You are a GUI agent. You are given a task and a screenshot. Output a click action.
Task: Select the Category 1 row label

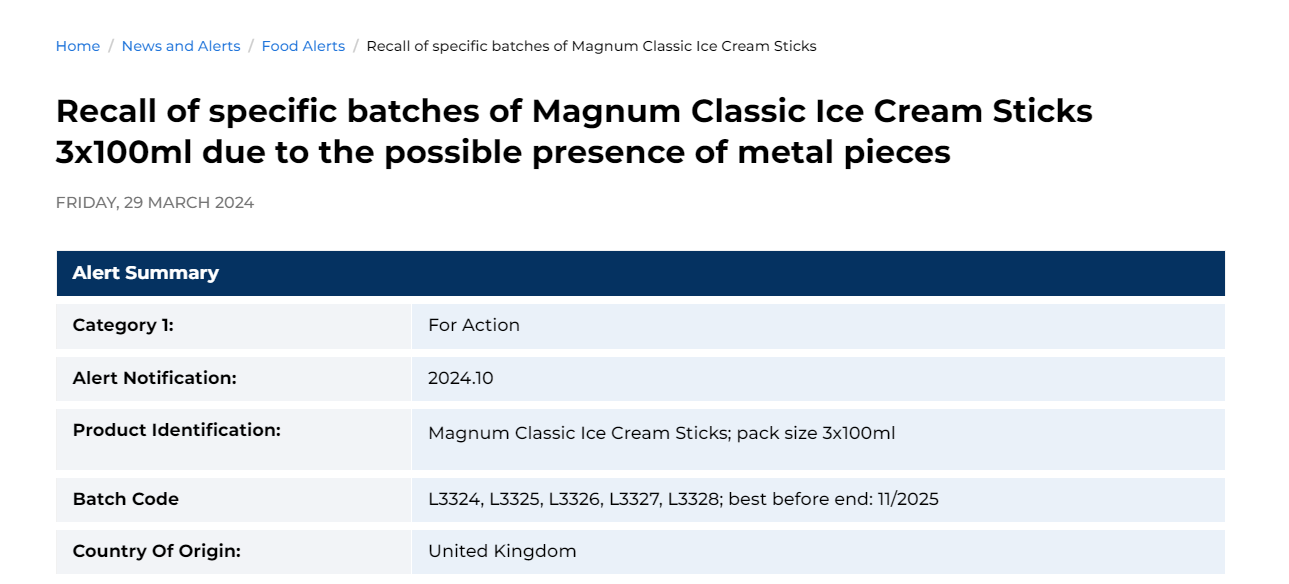pos(123,325)
